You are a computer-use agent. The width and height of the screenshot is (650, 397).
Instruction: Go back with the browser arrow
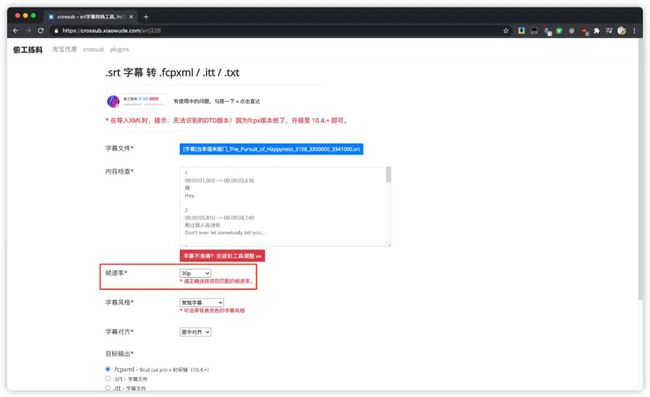[x=16, y=31]
